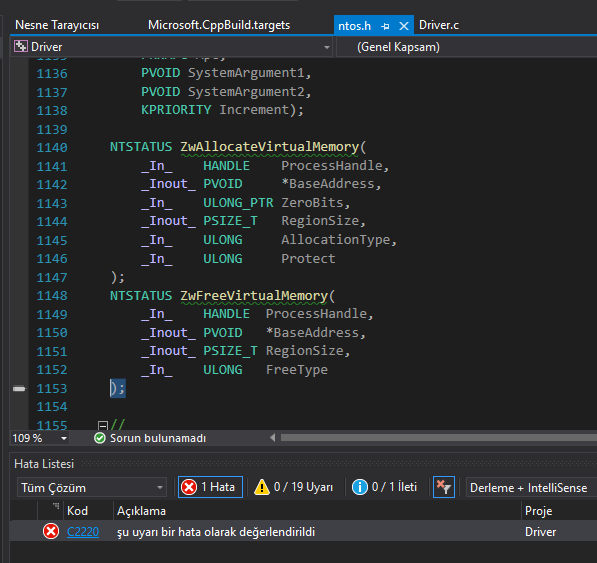The height and width of the screenshot is (563, 597).
Task: Collapse the comment block at line 1155
Action: [x=103, y=425]
